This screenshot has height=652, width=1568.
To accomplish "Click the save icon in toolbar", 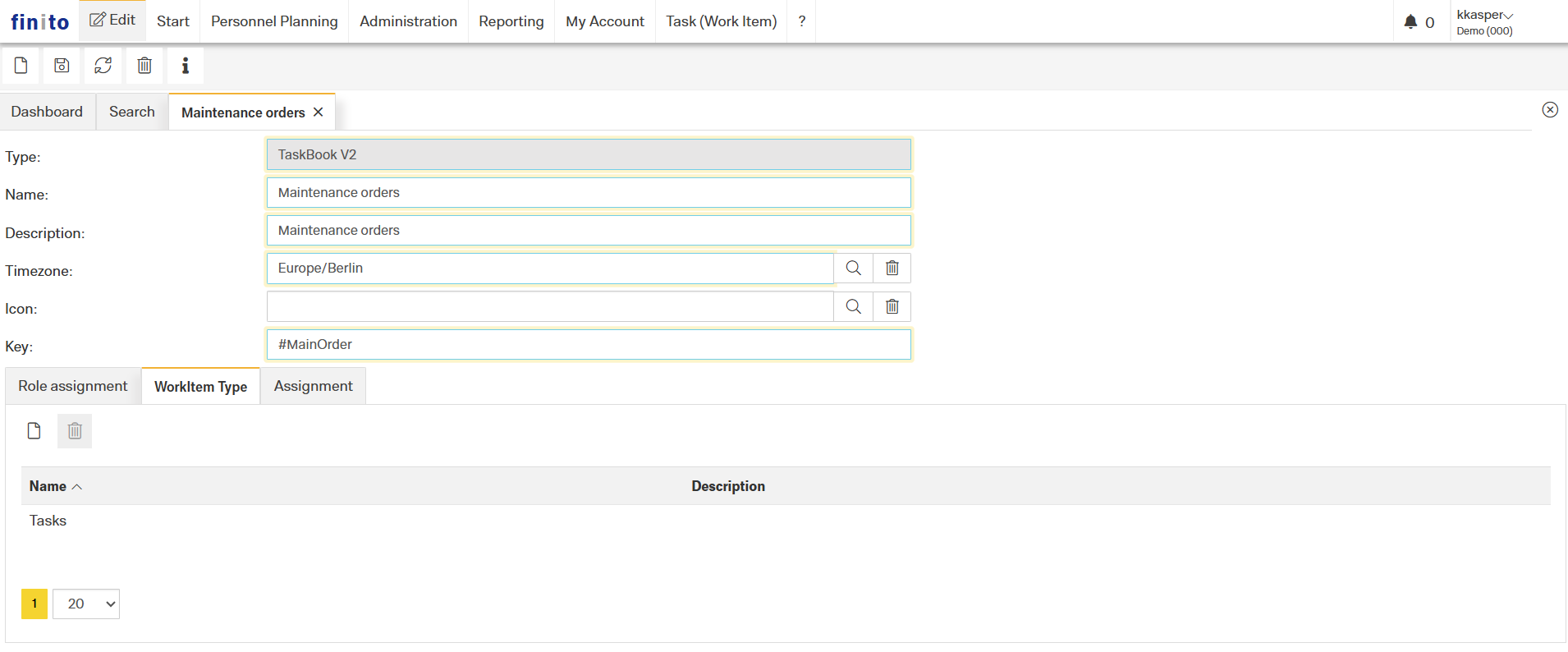I will click(x=62, y=66).
